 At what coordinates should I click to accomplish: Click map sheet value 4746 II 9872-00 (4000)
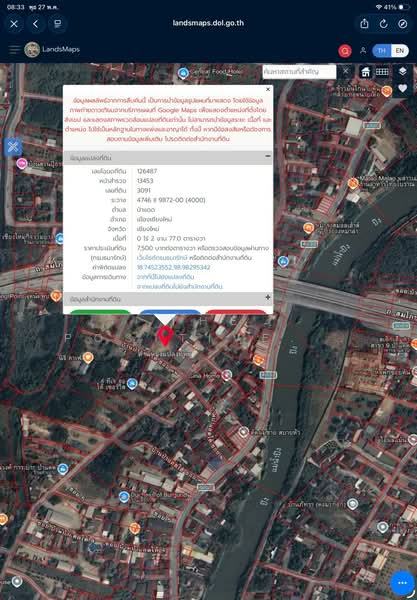(x=171, y=200)
